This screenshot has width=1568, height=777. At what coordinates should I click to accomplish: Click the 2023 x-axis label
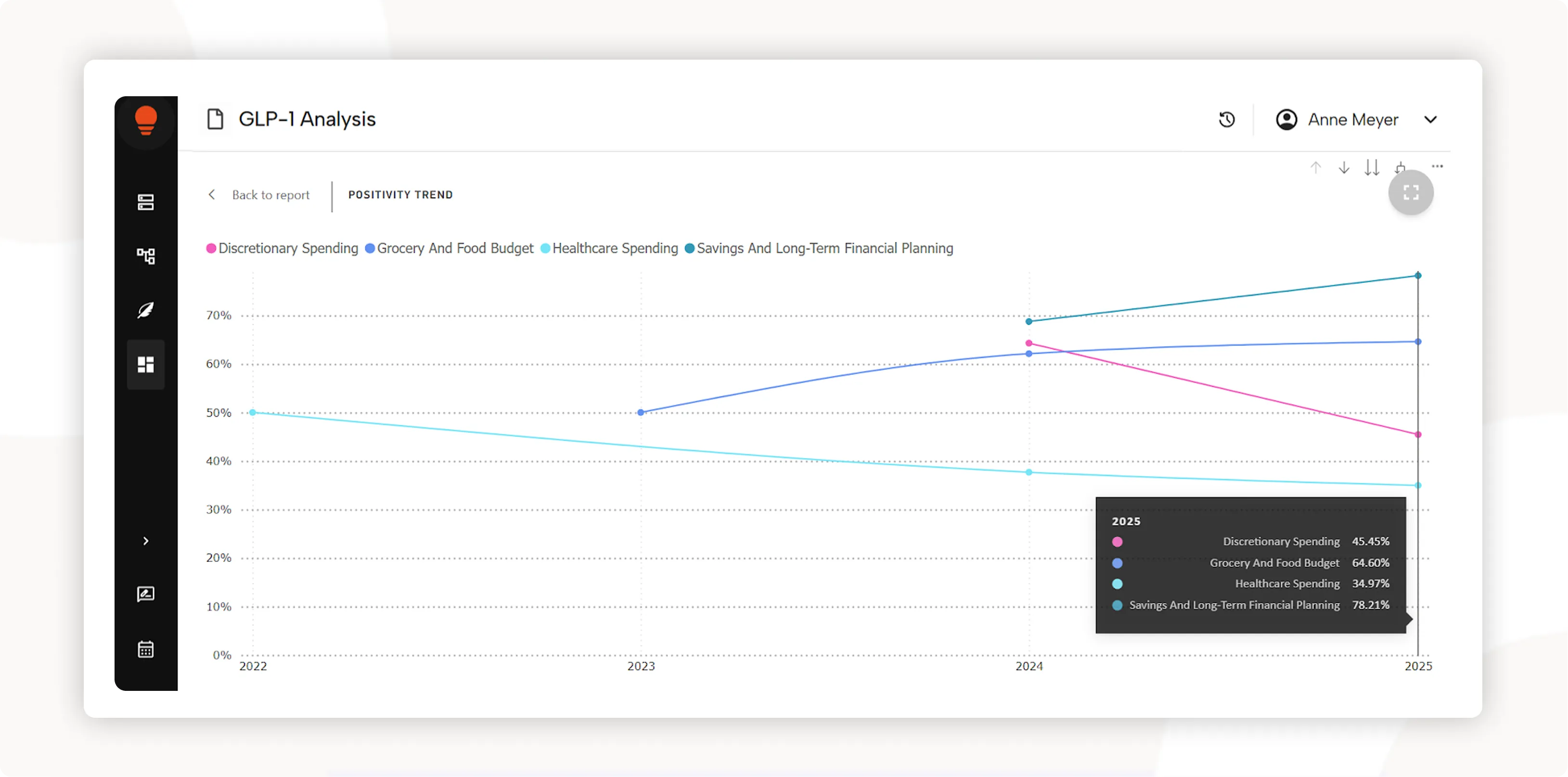[x=641, y=666]
